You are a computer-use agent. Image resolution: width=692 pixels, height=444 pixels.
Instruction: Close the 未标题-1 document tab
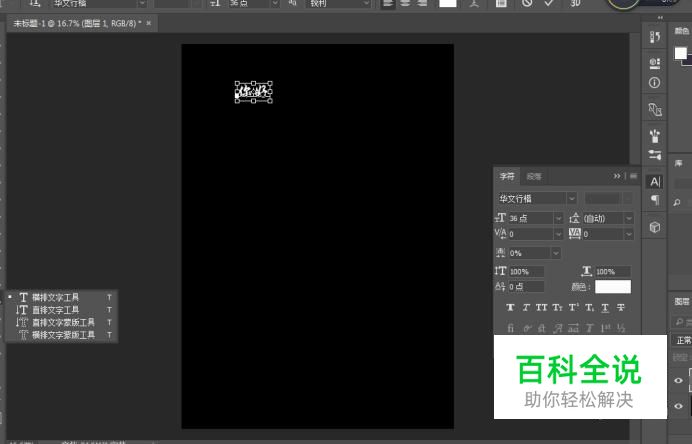tap(149, 23)
